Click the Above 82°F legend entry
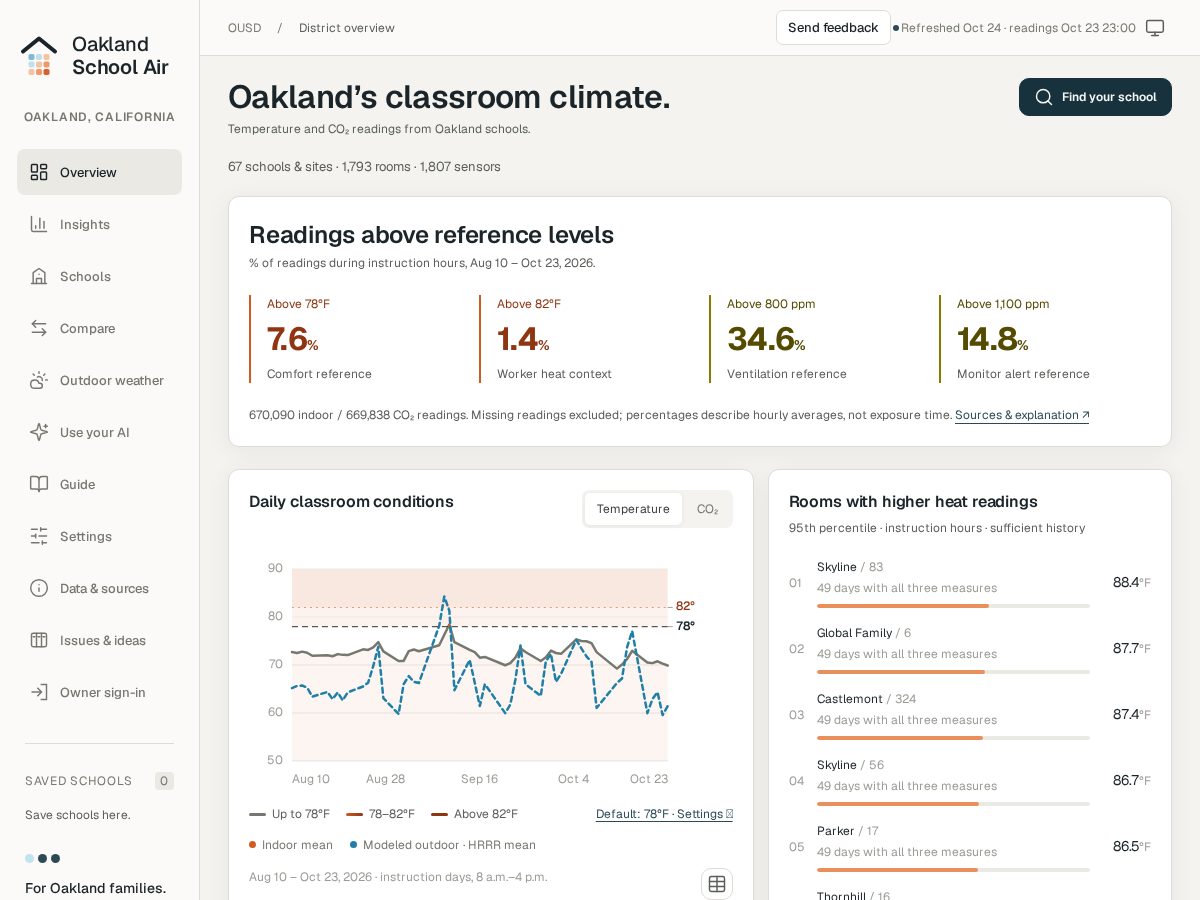Image resolution: width=1200 pixels, height=900 pixels. click(475, 814)
